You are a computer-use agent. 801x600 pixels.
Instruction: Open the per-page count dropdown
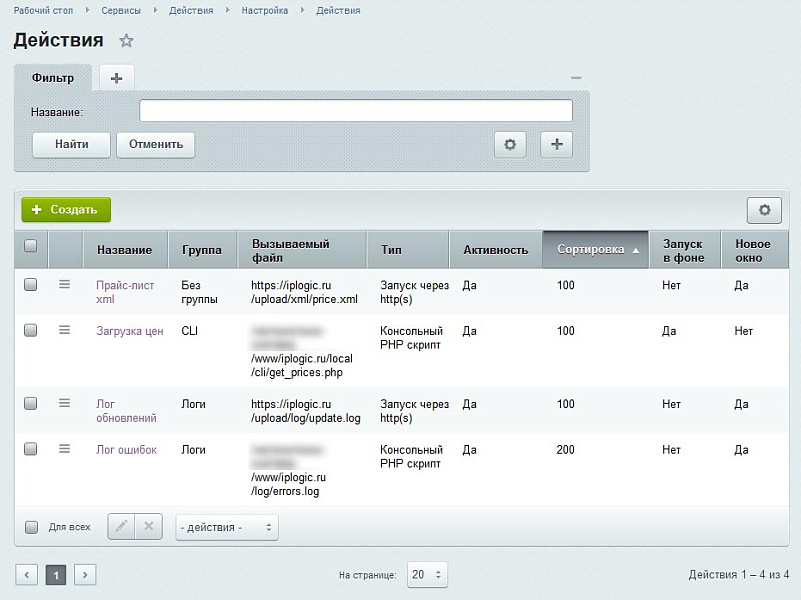click(x=427, y=575)
